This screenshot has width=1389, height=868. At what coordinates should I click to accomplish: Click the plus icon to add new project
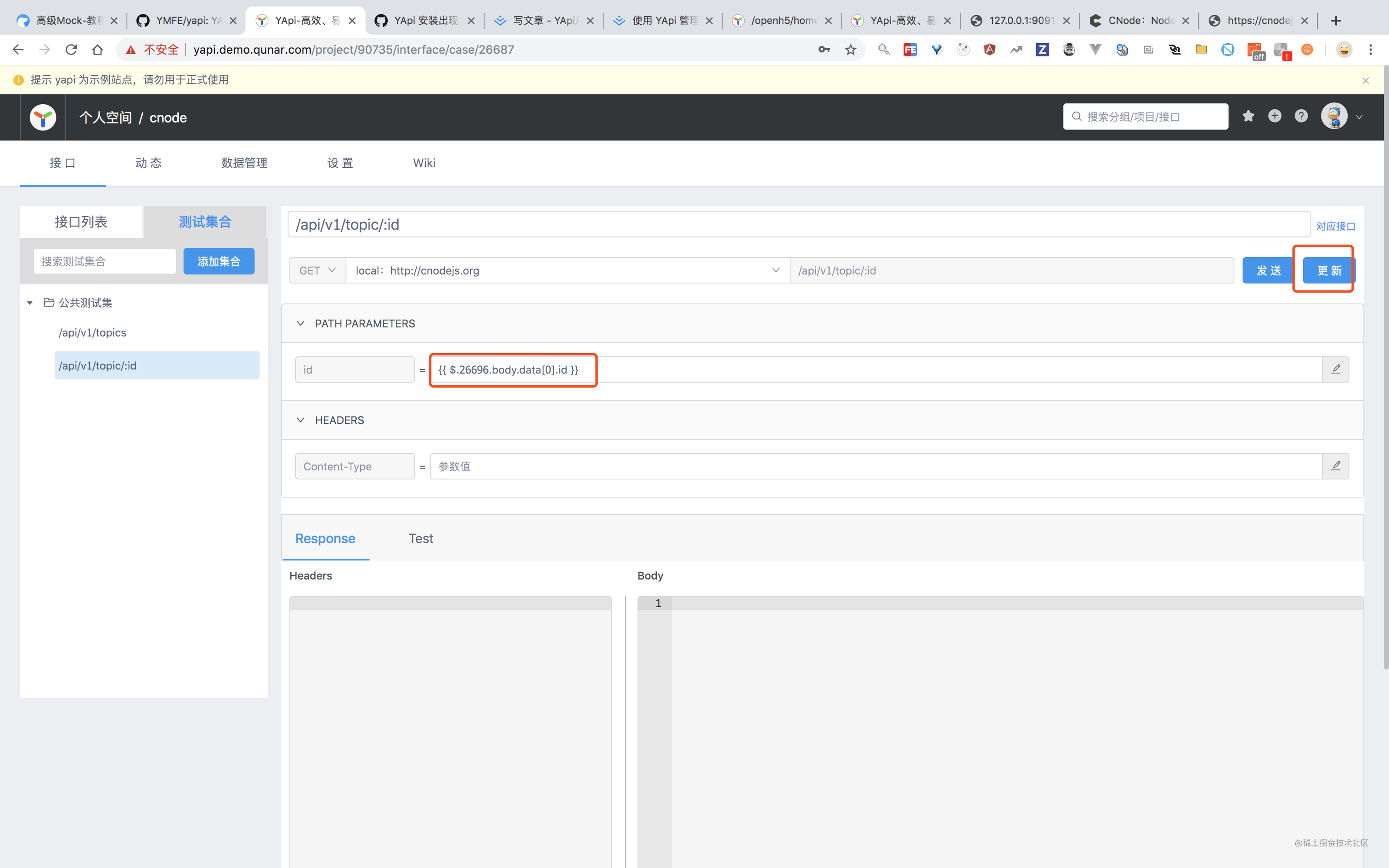click(x=1274, y=117)
